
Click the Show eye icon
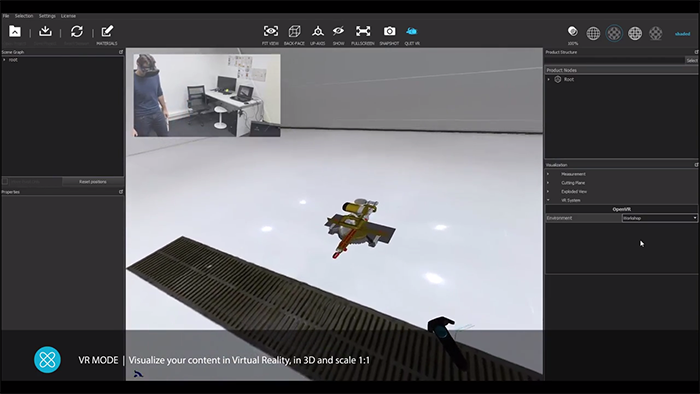(x=338, y=31)
